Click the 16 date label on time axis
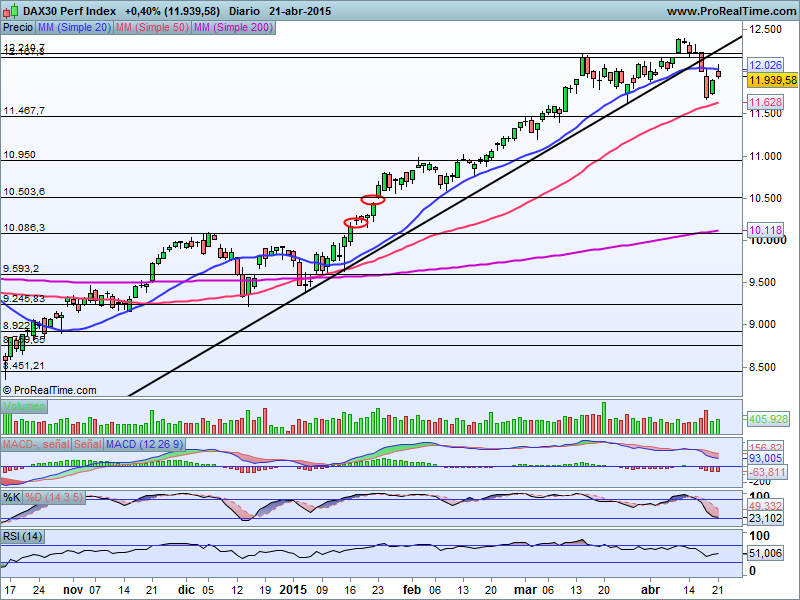Image resolution: width=800 pixels, height=600 pixels. [x=351, y=590]
